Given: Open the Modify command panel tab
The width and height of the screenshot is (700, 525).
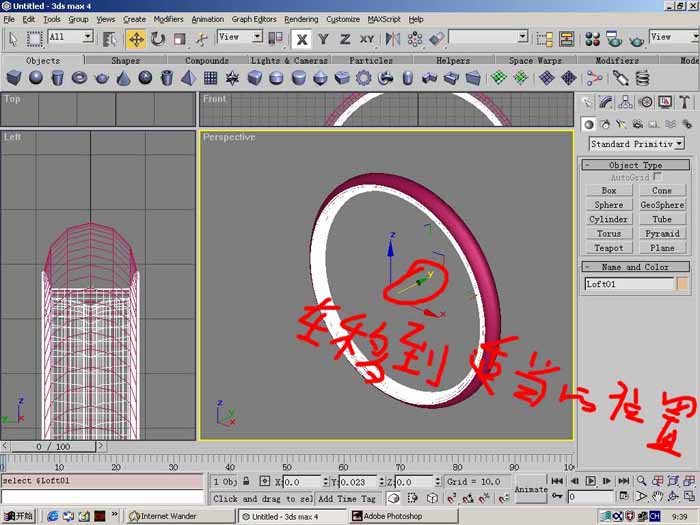Looking at the screenshot, I should 606,102.
